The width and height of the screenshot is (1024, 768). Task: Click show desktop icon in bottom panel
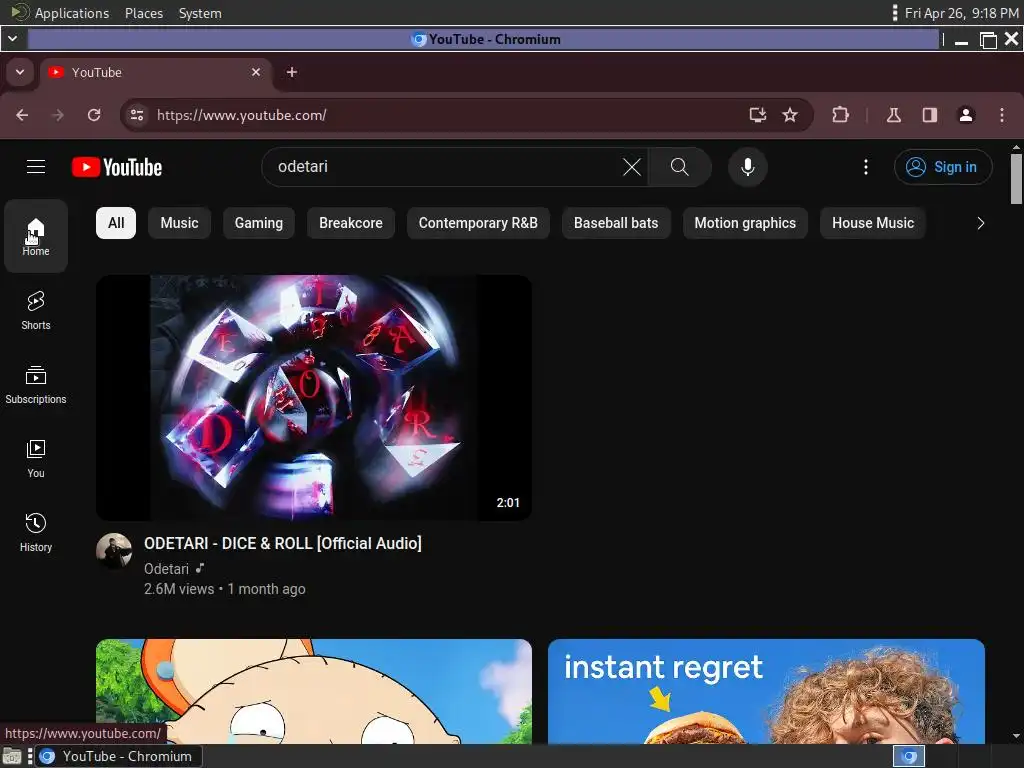click(x=12, y=756)
